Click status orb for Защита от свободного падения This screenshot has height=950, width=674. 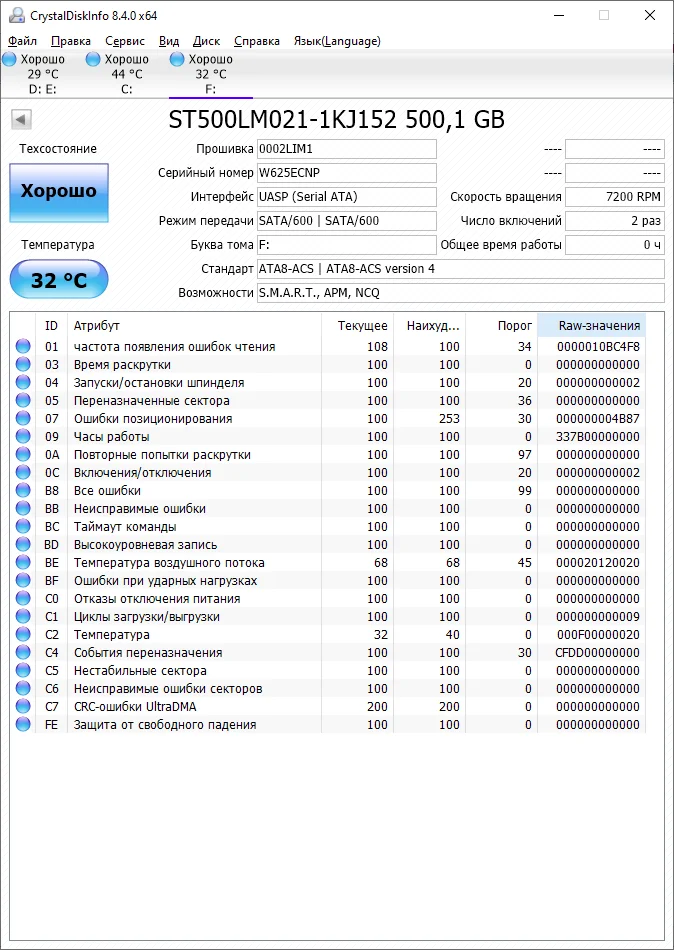[x=23, y=725]
